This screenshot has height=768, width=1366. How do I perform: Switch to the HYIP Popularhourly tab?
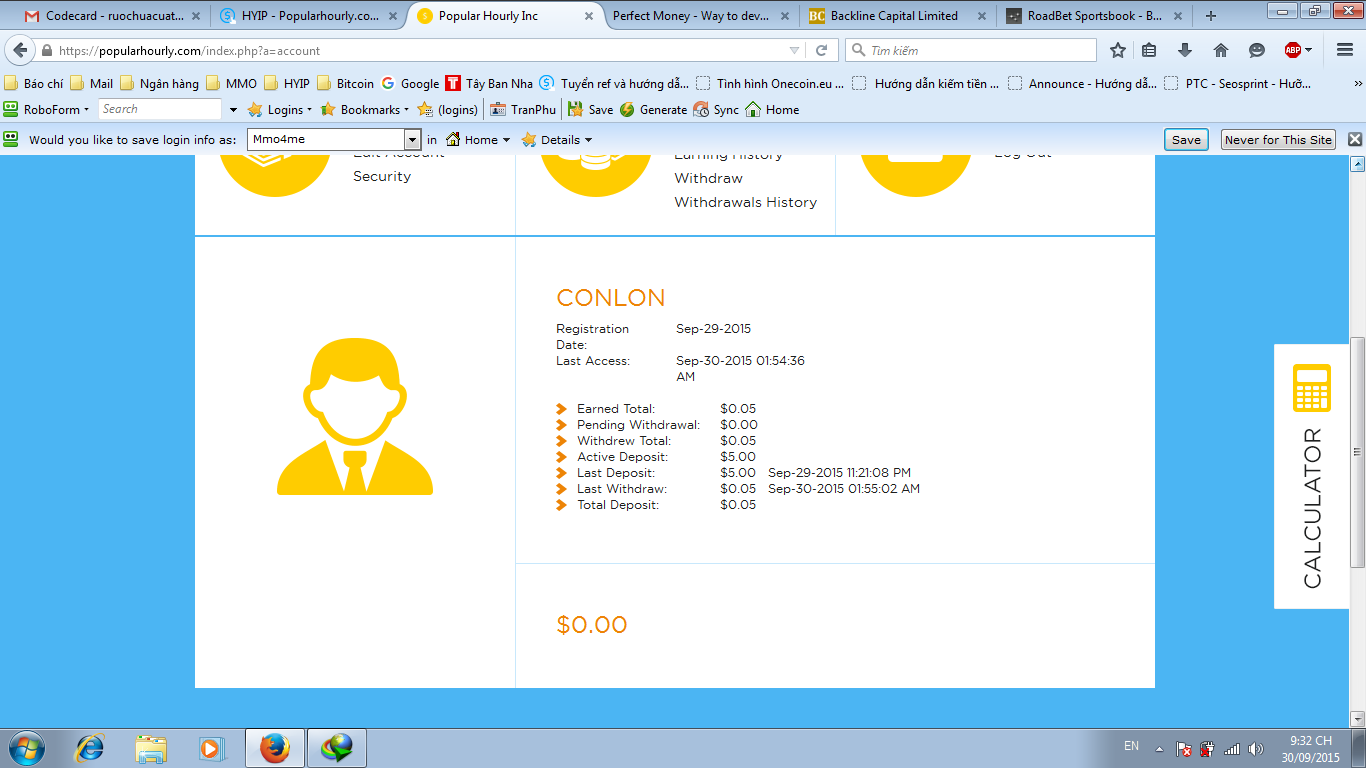coord(309,16)
